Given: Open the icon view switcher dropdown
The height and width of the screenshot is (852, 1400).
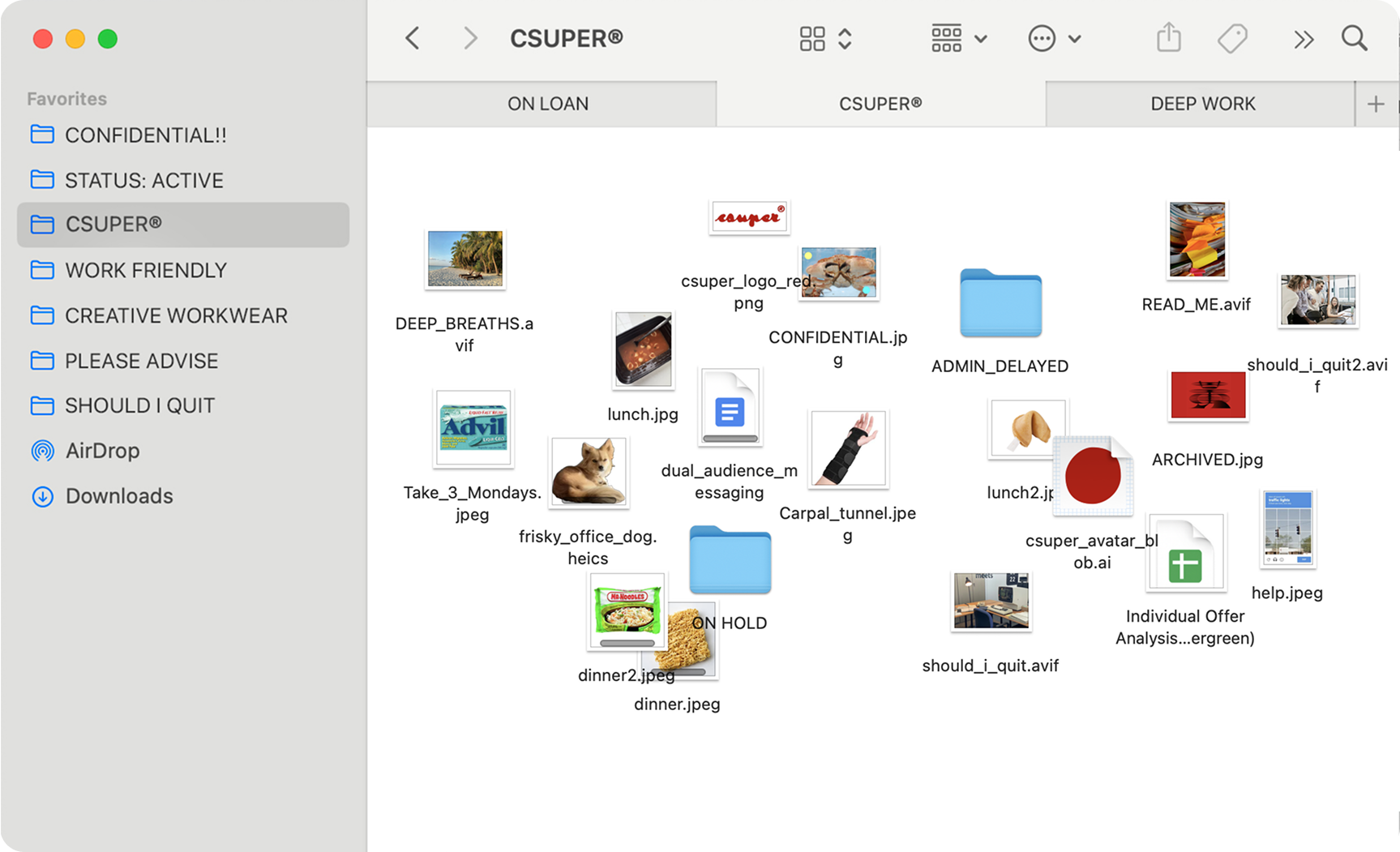Looking at the screenshot, I should click(x=825, y=38).
